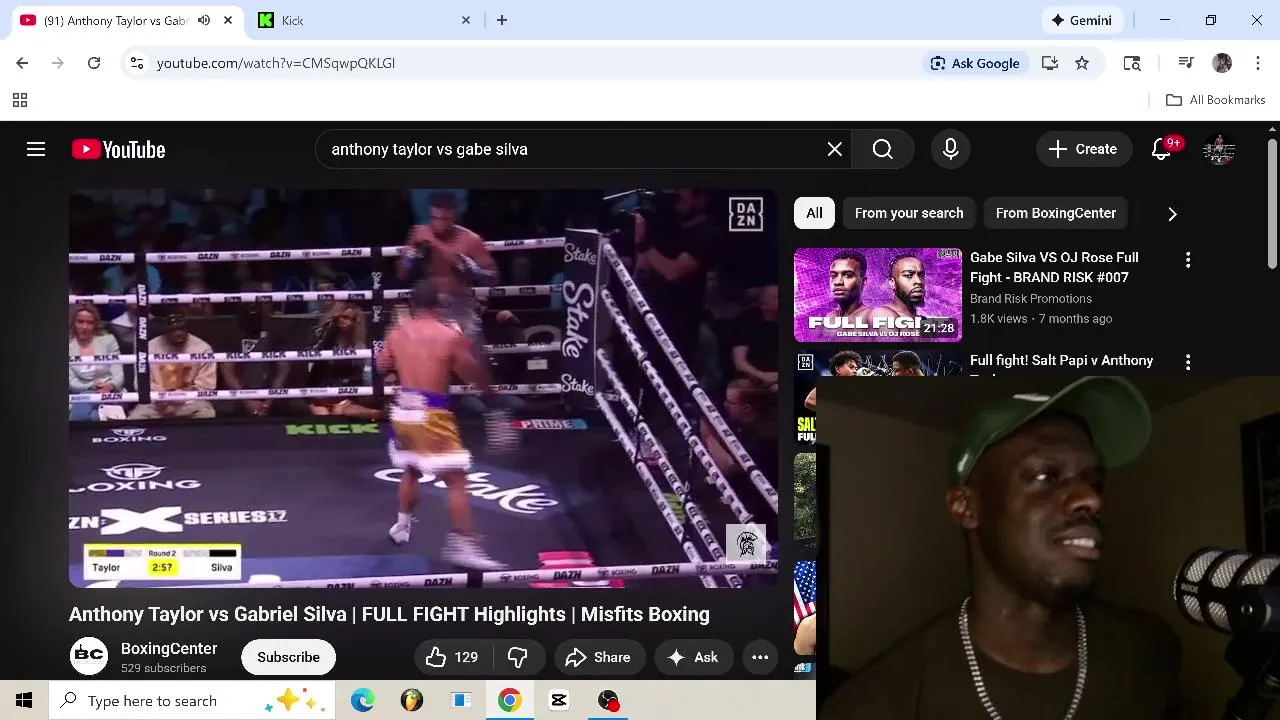Screen dimensions: 1280x720
Task: Open BoxingCenter channel avatar
Action: click(x=88, y=657)
